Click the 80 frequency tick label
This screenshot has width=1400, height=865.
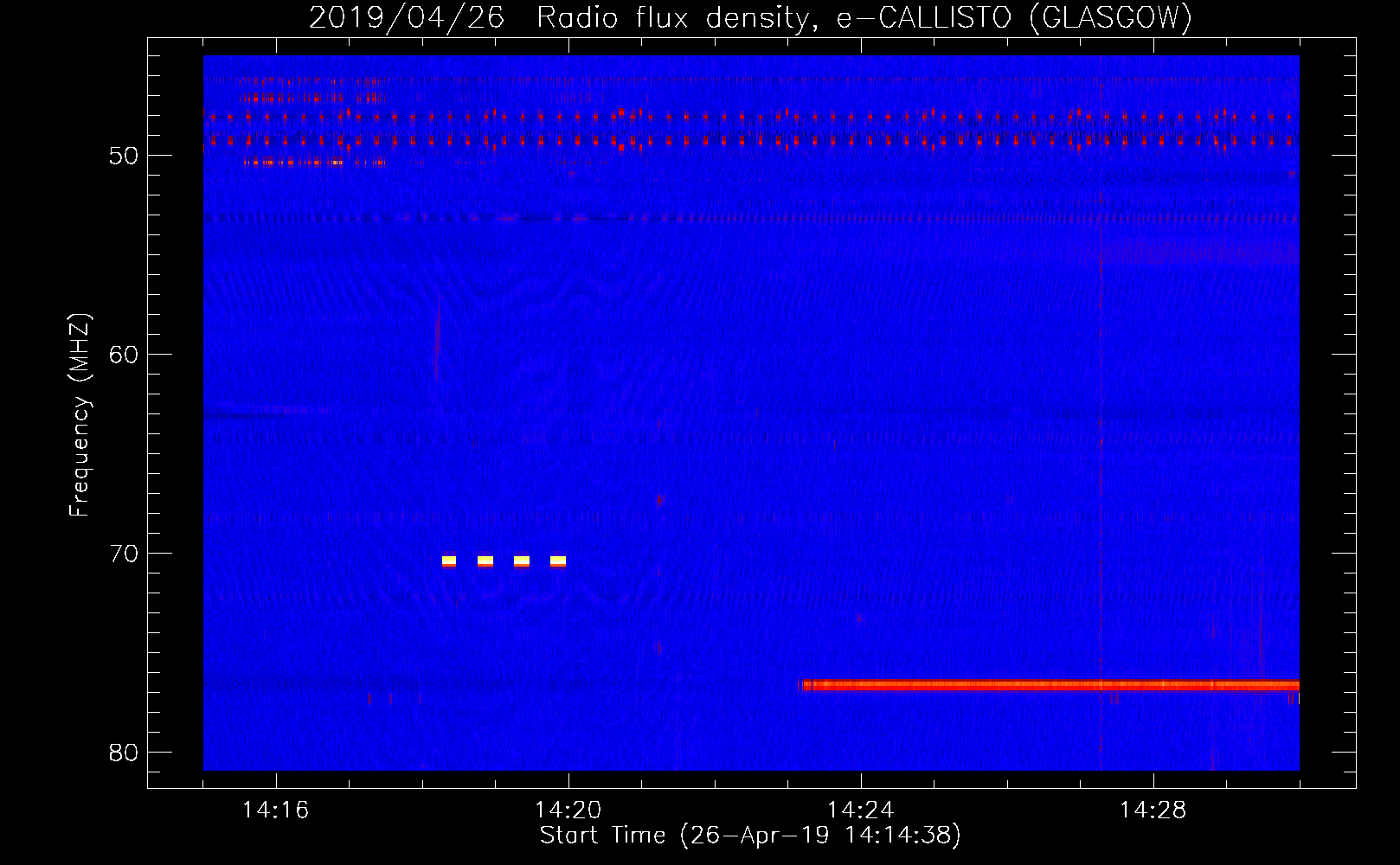tap(124, 753)
